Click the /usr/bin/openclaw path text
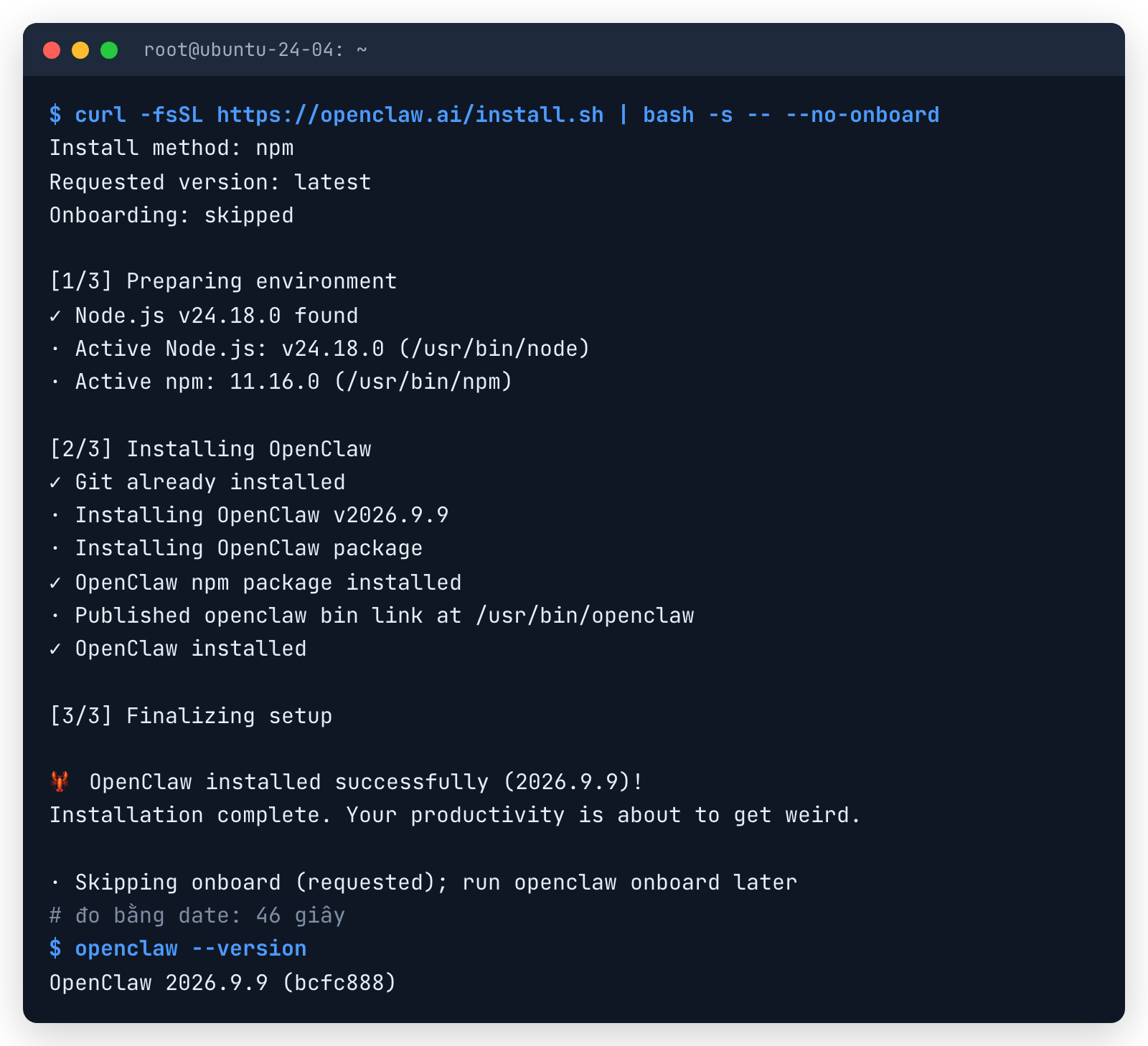Screen dimensions: 1148x1046 pos(585,616)
